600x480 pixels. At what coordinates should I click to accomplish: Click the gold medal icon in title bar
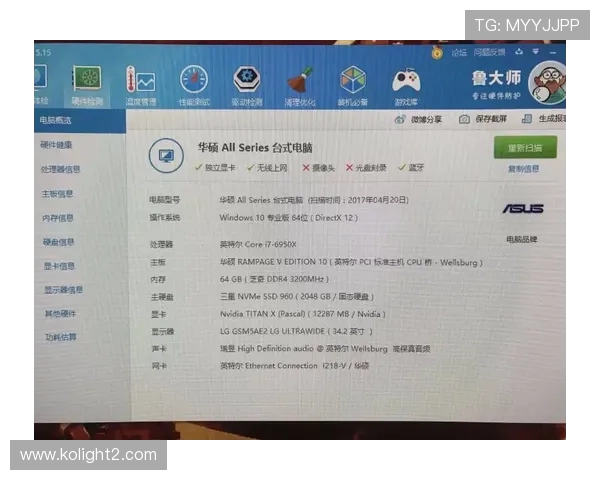point(437,52)
